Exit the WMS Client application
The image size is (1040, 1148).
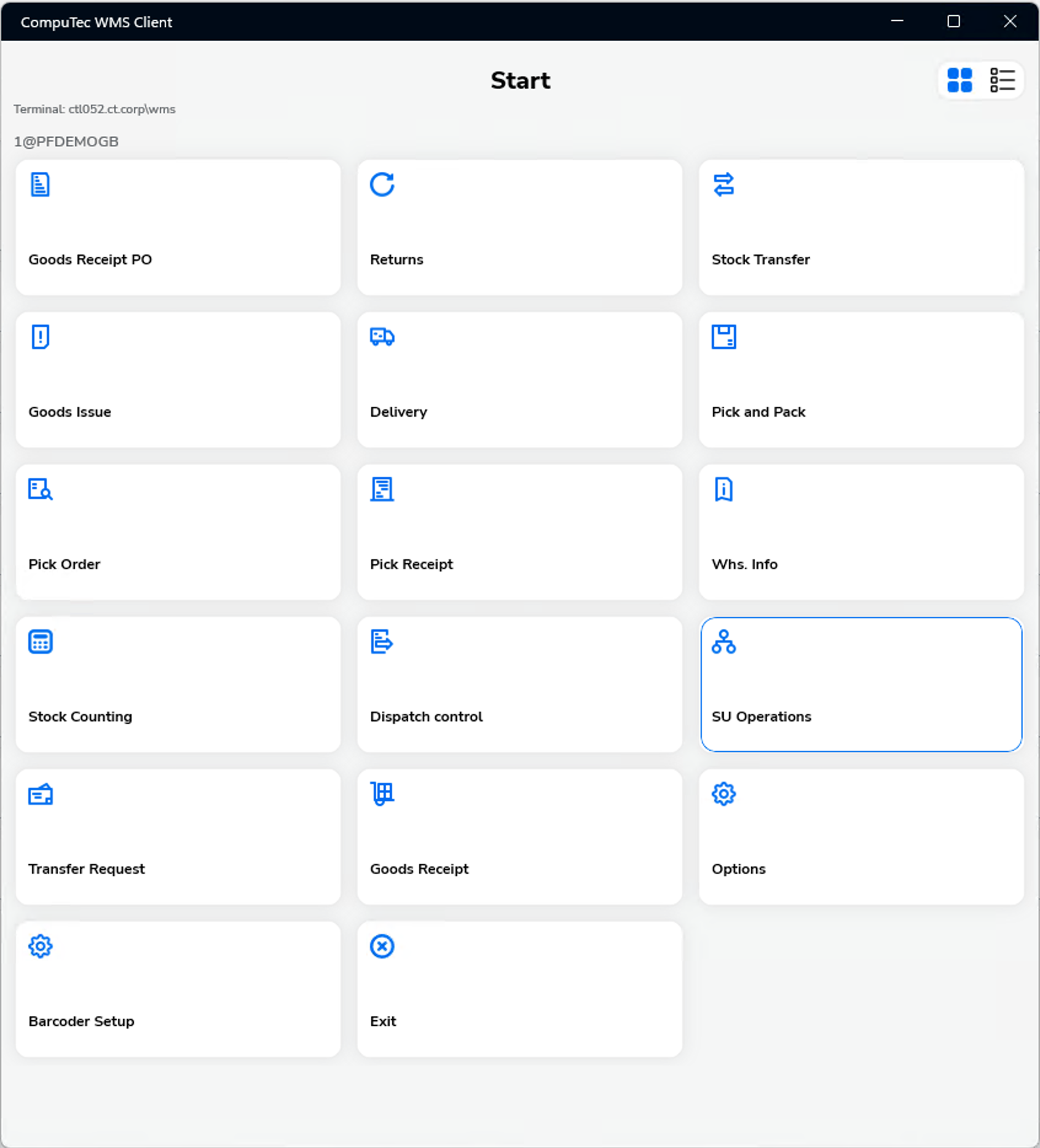[519, 989]
